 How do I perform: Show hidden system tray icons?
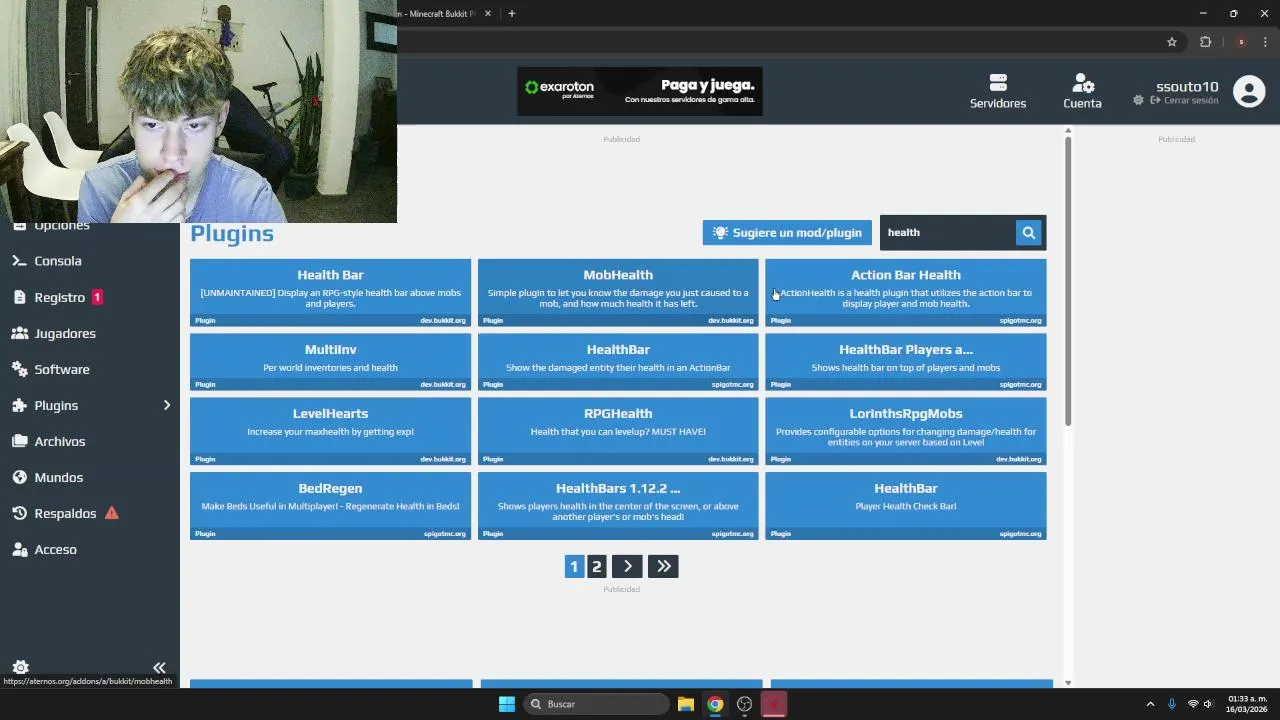pyautogui.click(x=1150, y=704)
